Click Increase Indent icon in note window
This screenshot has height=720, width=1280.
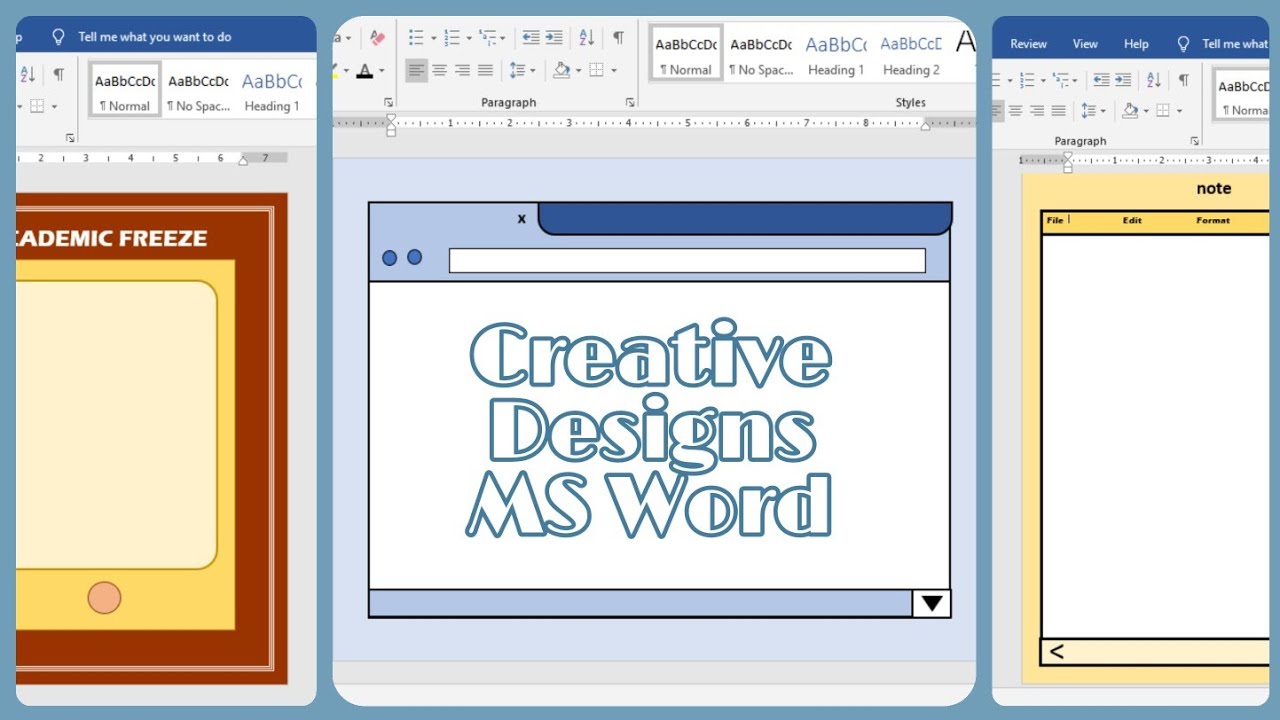pos(1124,80)
